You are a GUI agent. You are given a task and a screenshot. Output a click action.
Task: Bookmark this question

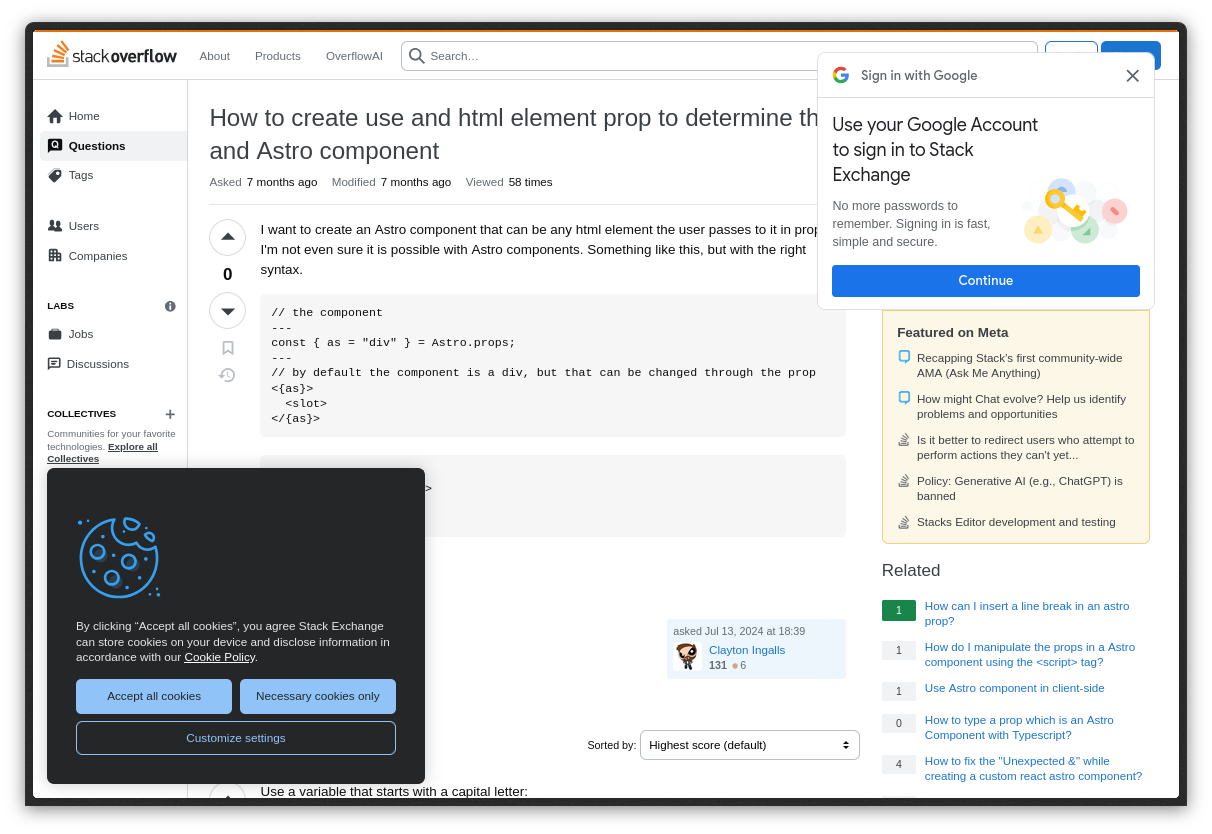click(x=227, y=348)
